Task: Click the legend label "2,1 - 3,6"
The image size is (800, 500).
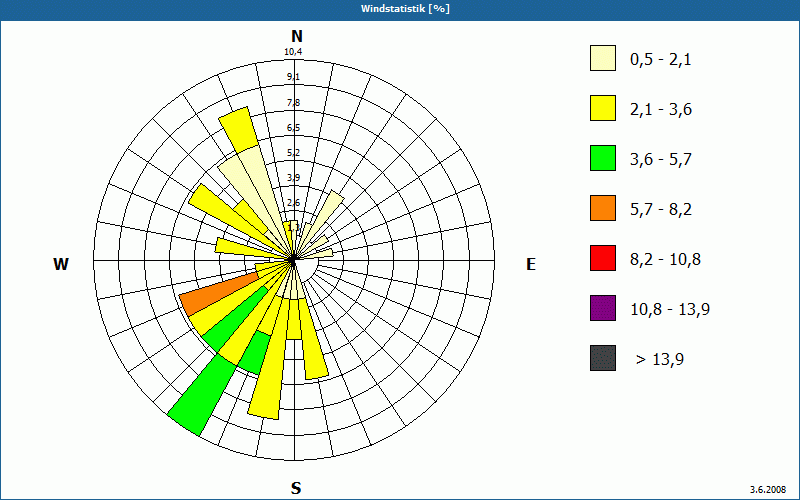Action: pos(661,110)
